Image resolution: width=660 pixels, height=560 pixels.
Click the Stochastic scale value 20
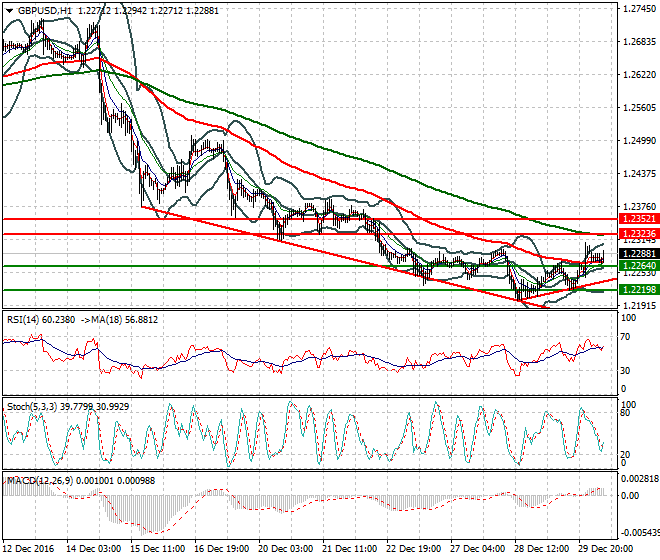[x=625, y=454]
